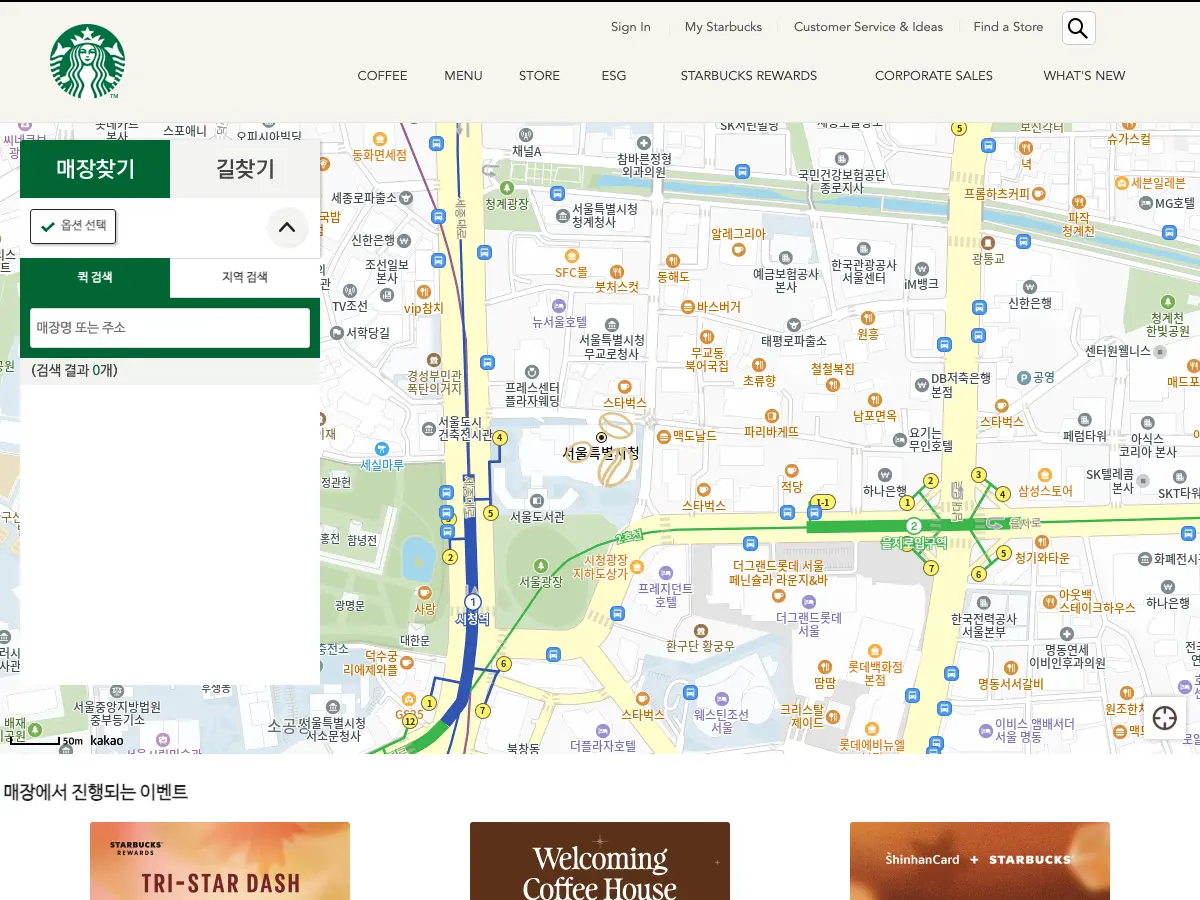Focus the 매장명 또는 주소 search field

pos(170,328)
